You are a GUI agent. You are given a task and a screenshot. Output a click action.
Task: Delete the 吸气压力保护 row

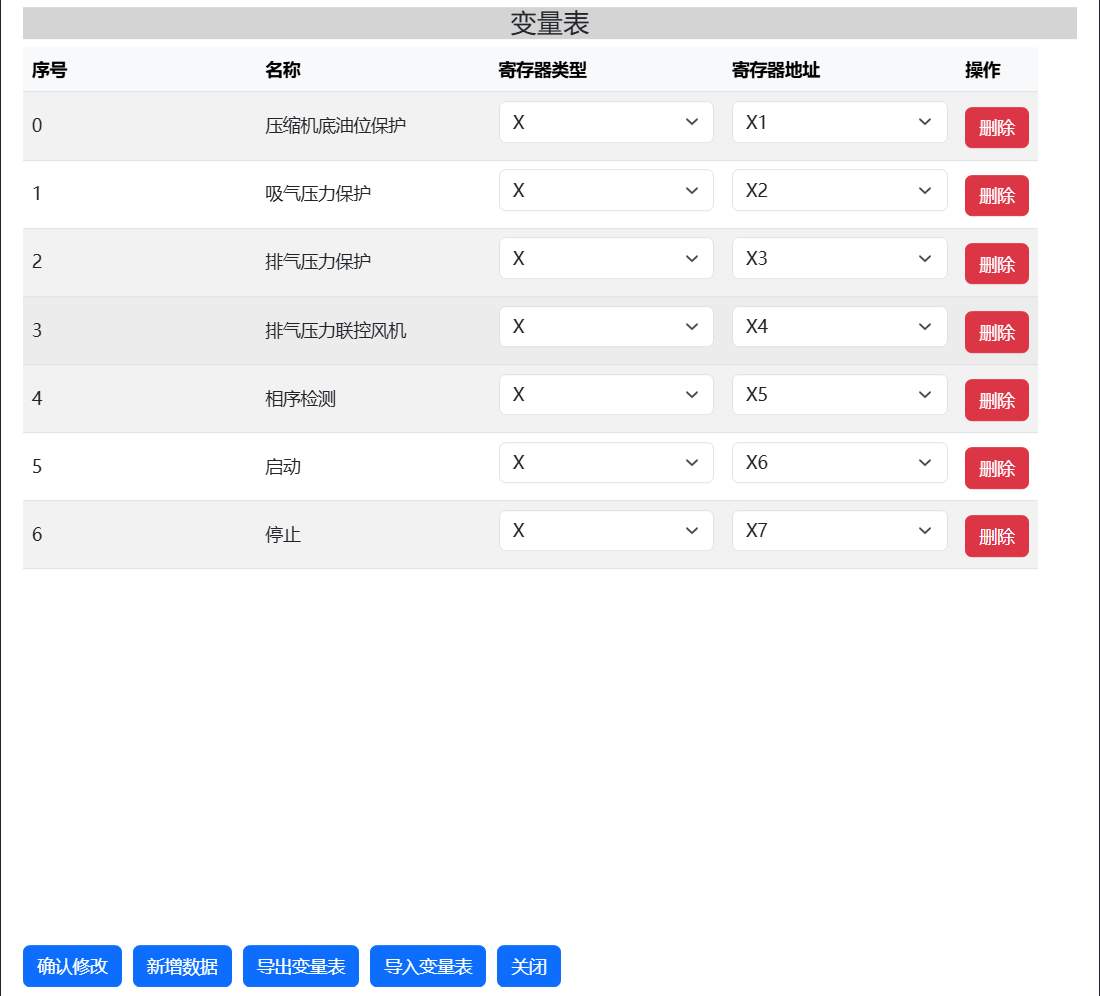point(996,196)
